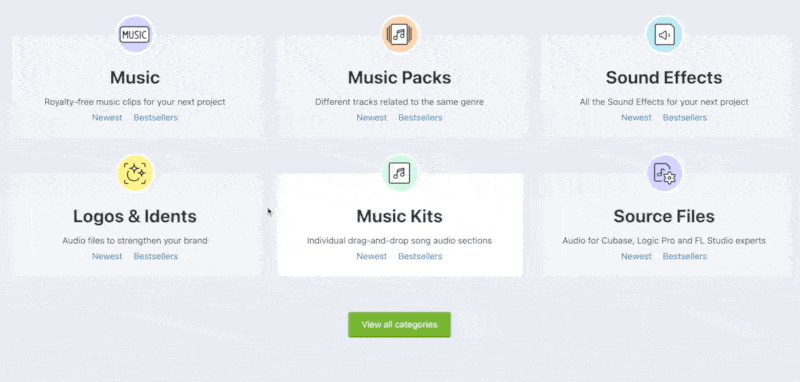The width and height of the screenshot is (800, 382).
Task: Click the Music Kits note icon
Action: pyautogui.click(x=399, y=173)
